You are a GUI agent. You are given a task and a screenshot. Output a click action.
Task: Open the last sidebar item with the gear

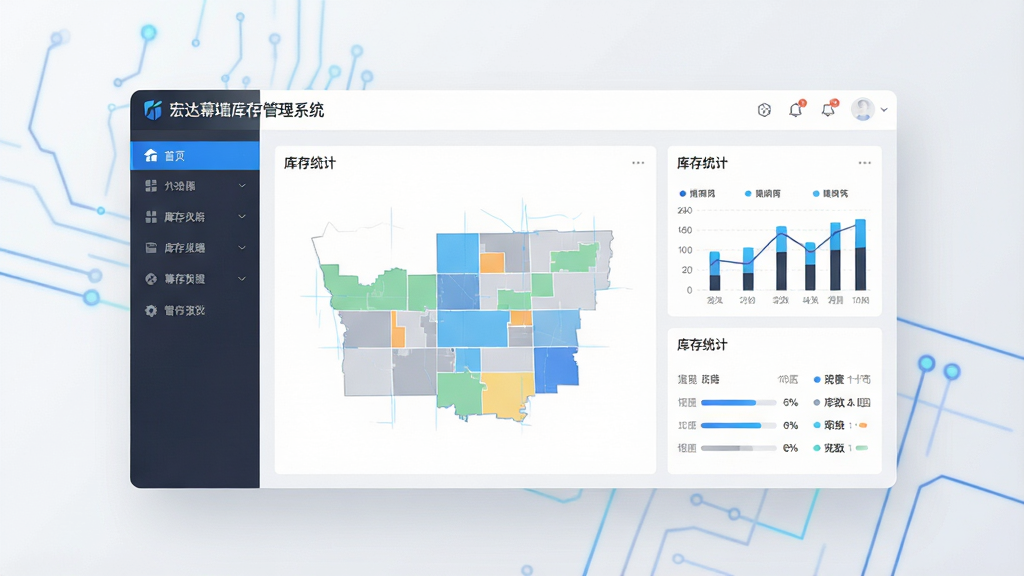coord(195,310)
